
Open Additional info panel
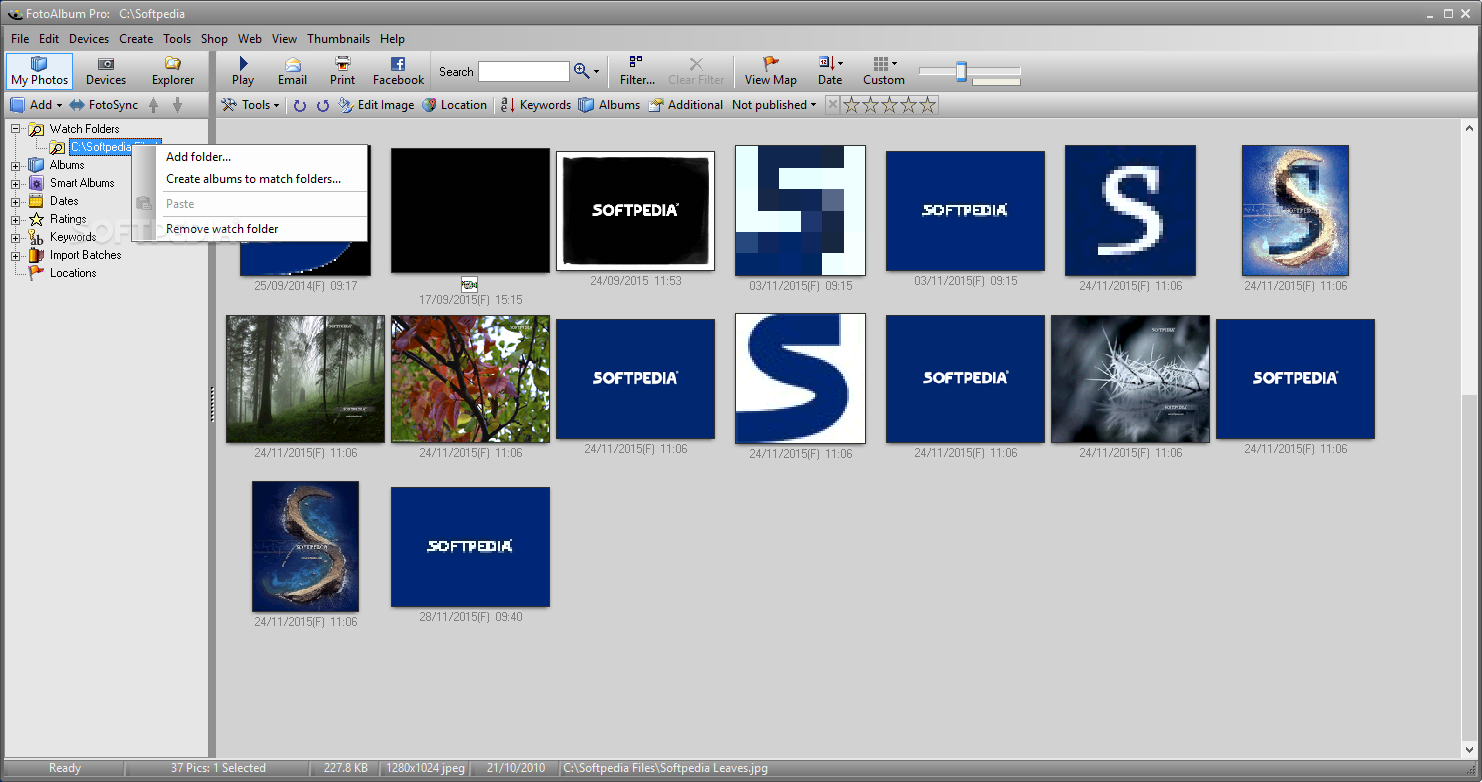coord(685,105)
